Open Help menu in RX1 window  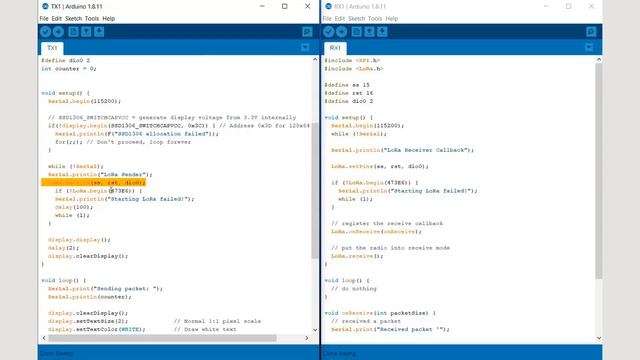pyautogui.click(x=391, y=18)
